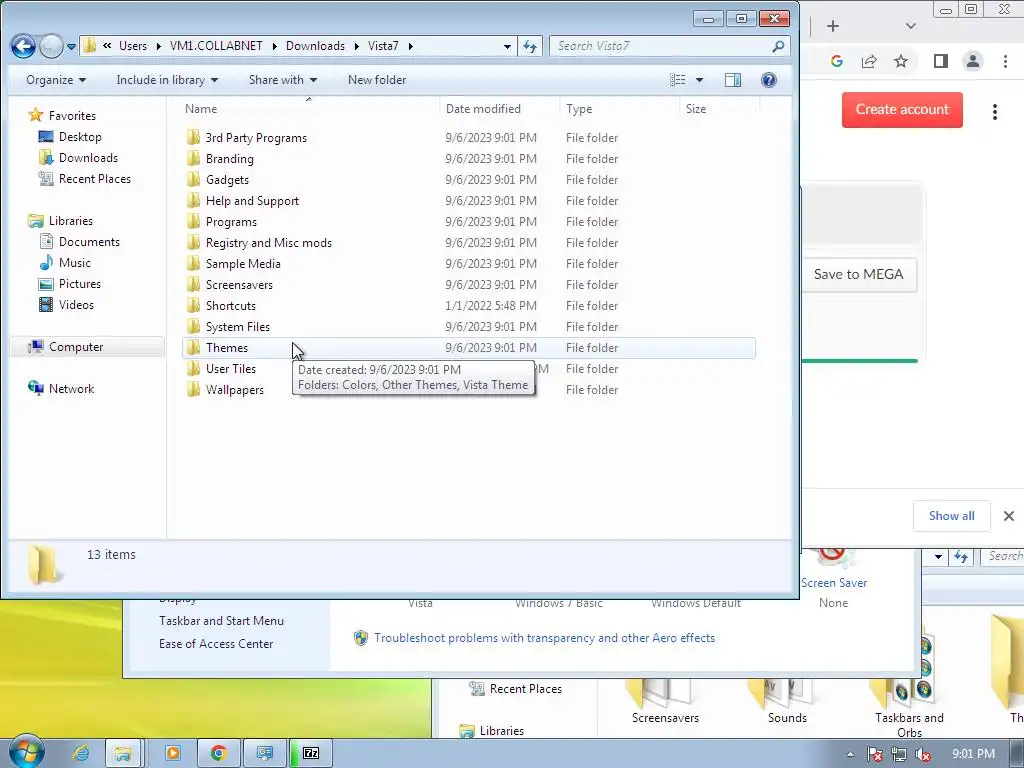Open the Share with menu
The height and width of the screenshot is (768, 1024).
click(x=283, y=80)
